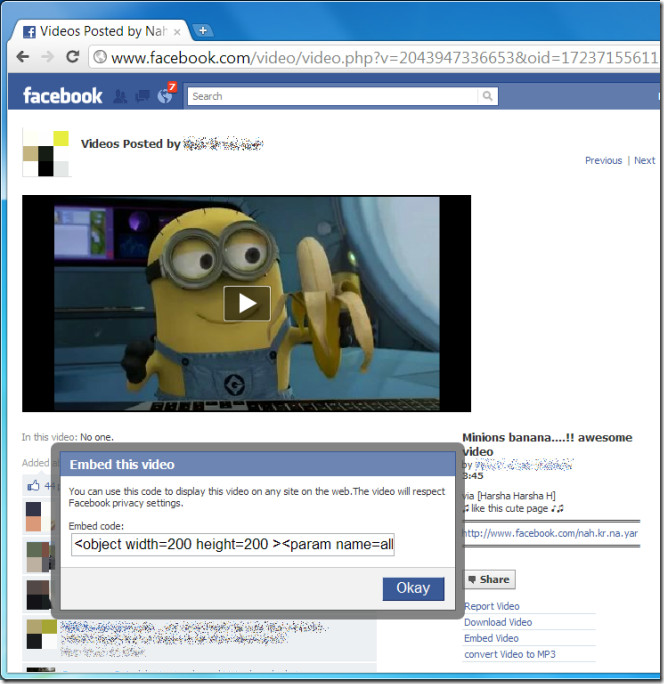Click the 'Minions banana....!! awesome video' title
The image size is (664, 684).
(547, 444)
